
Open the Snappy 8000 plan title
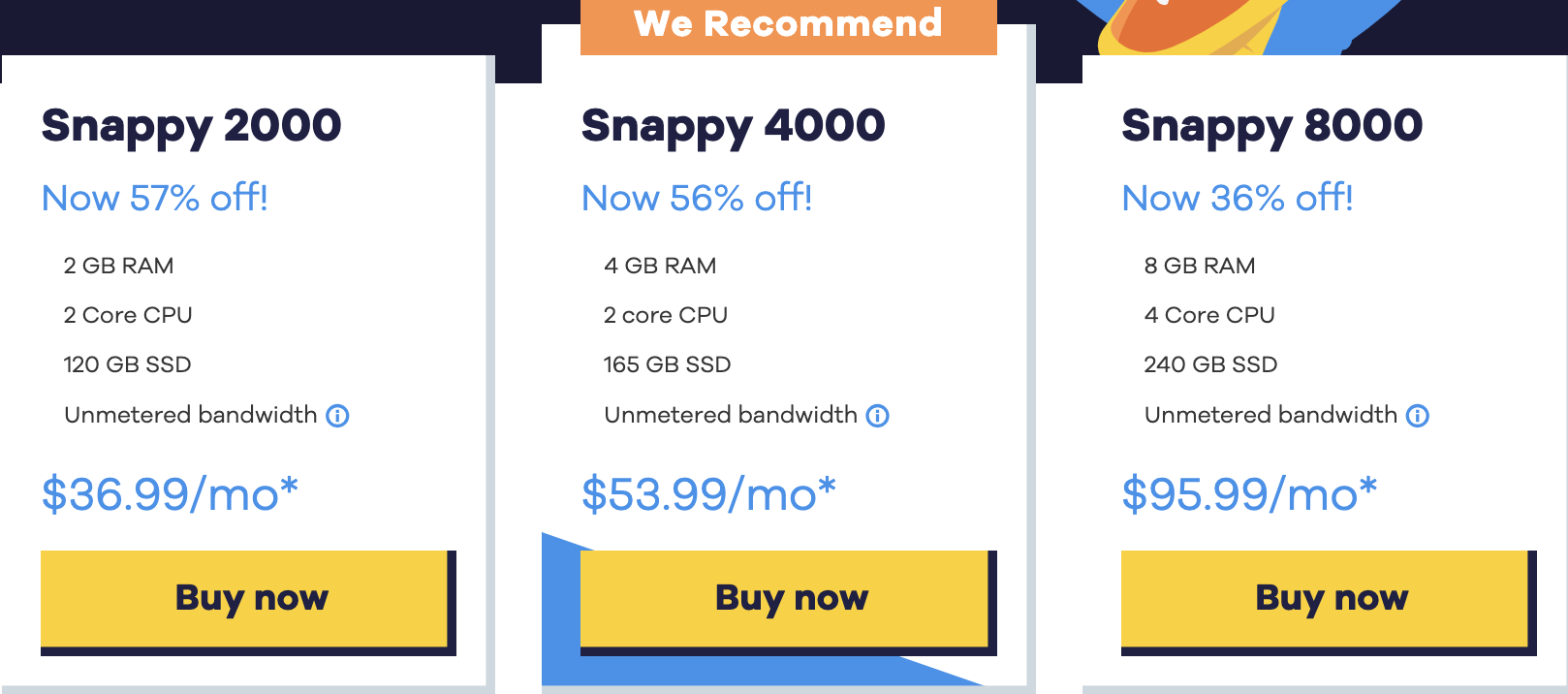pyautogui.click(x=1271, y=126)
